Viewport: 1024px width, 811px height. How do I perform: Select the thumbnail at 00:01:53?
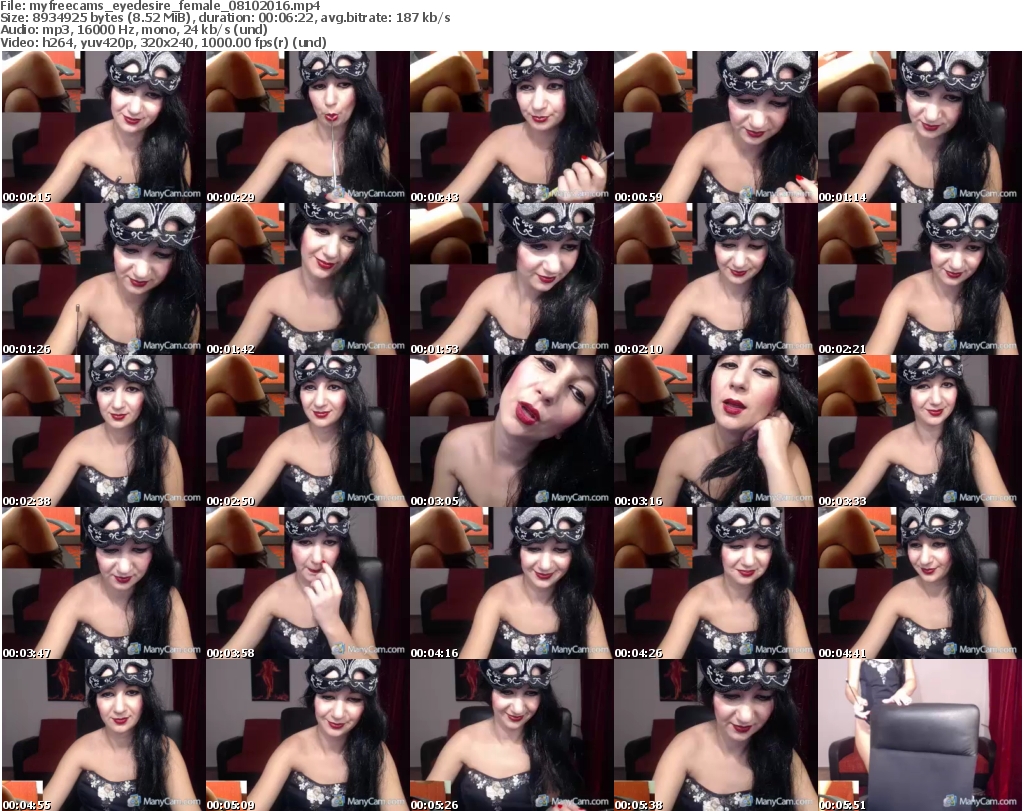pos(510,279)
